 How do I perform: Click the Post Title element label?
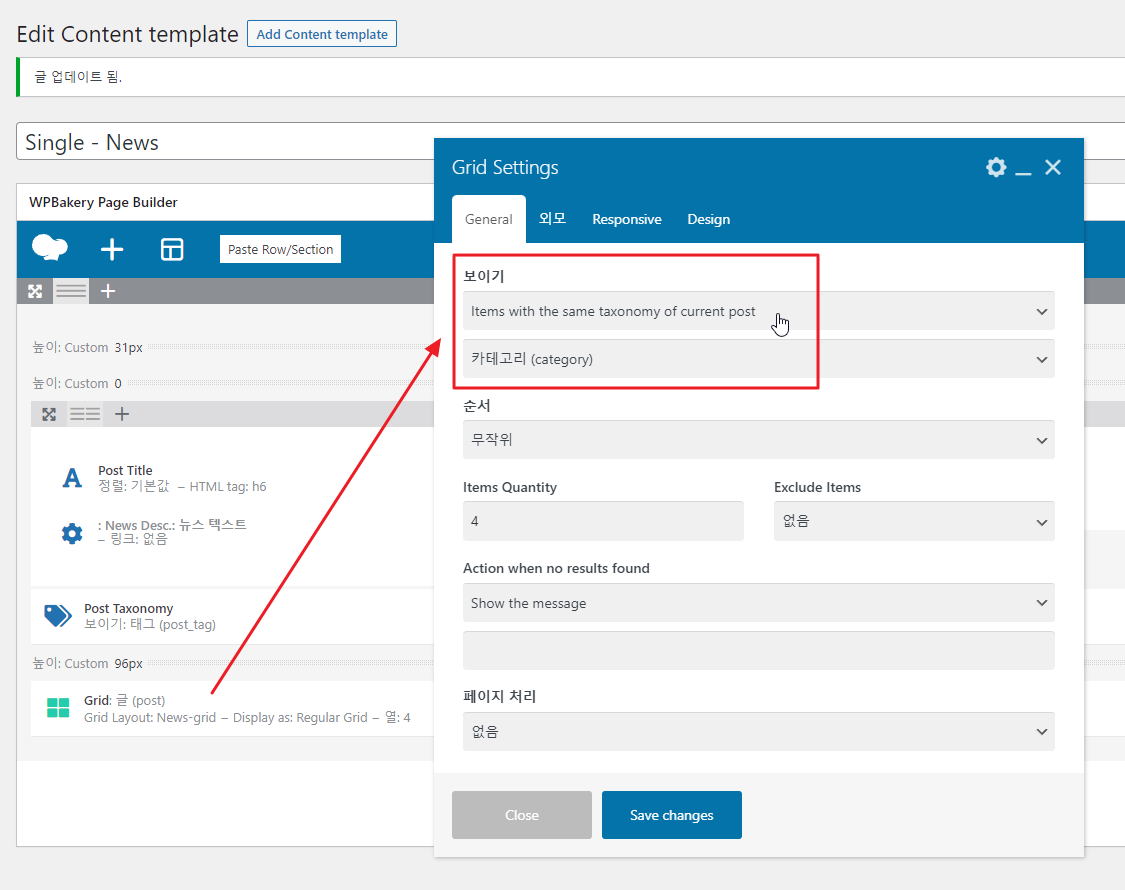pos(125,470)
